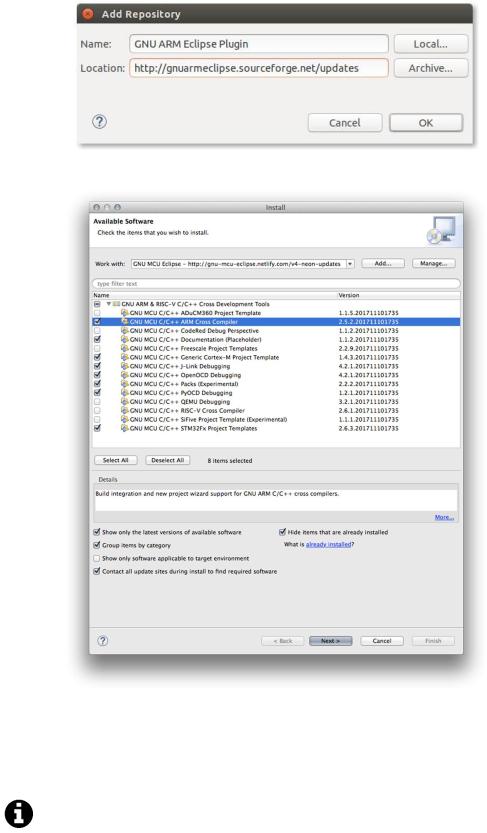Click the Select All button
487x833 pixels.
115,460
